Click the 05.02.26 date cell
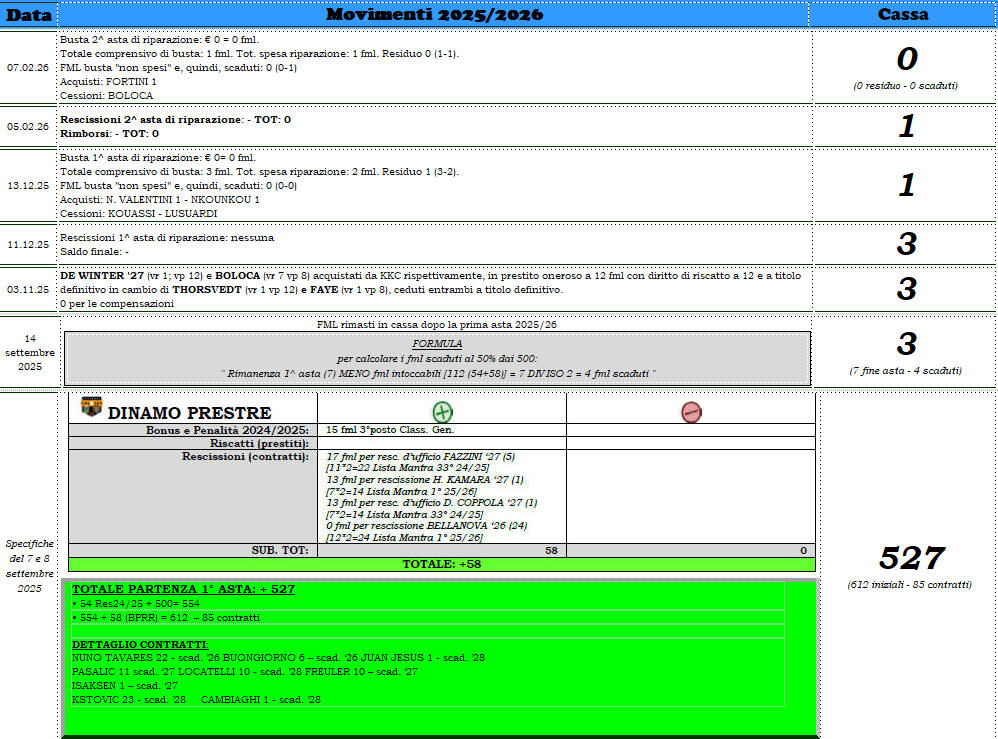 click(x=29, y=127)
